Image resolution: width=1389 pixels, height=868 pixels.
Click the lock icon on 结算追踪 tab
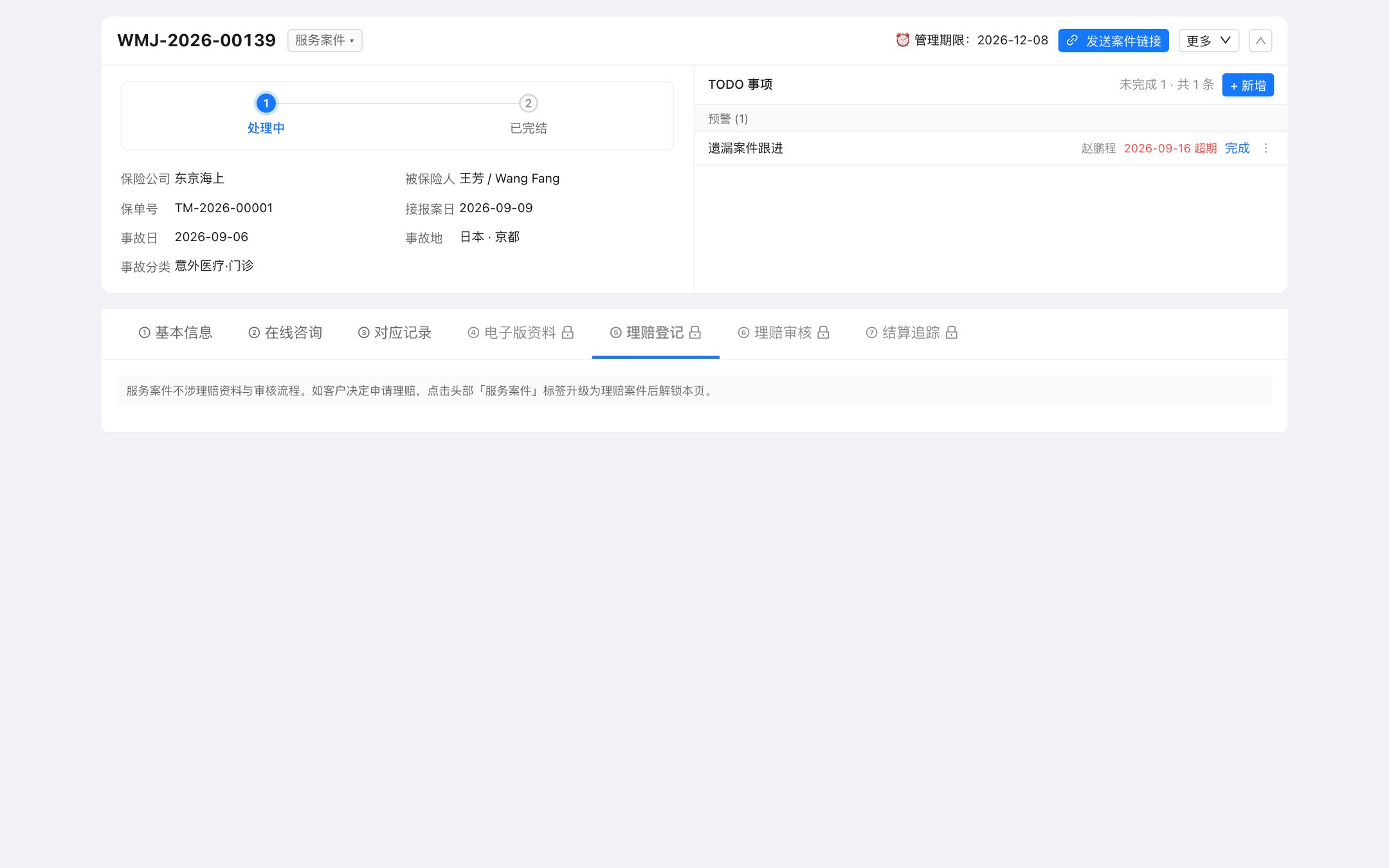[x=952, y=332]
